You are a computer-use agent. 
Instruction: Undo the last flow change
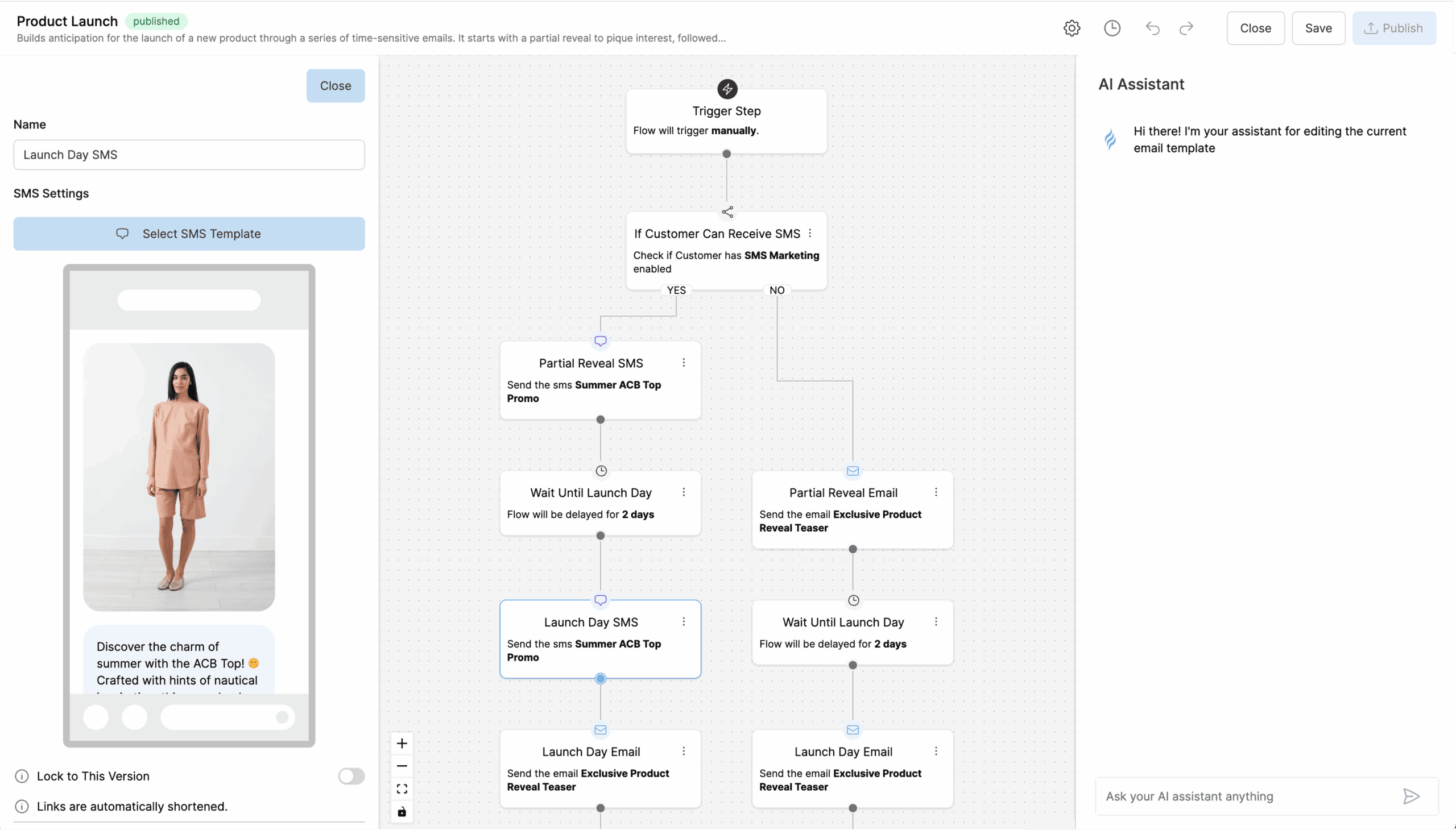point(1152,28)
